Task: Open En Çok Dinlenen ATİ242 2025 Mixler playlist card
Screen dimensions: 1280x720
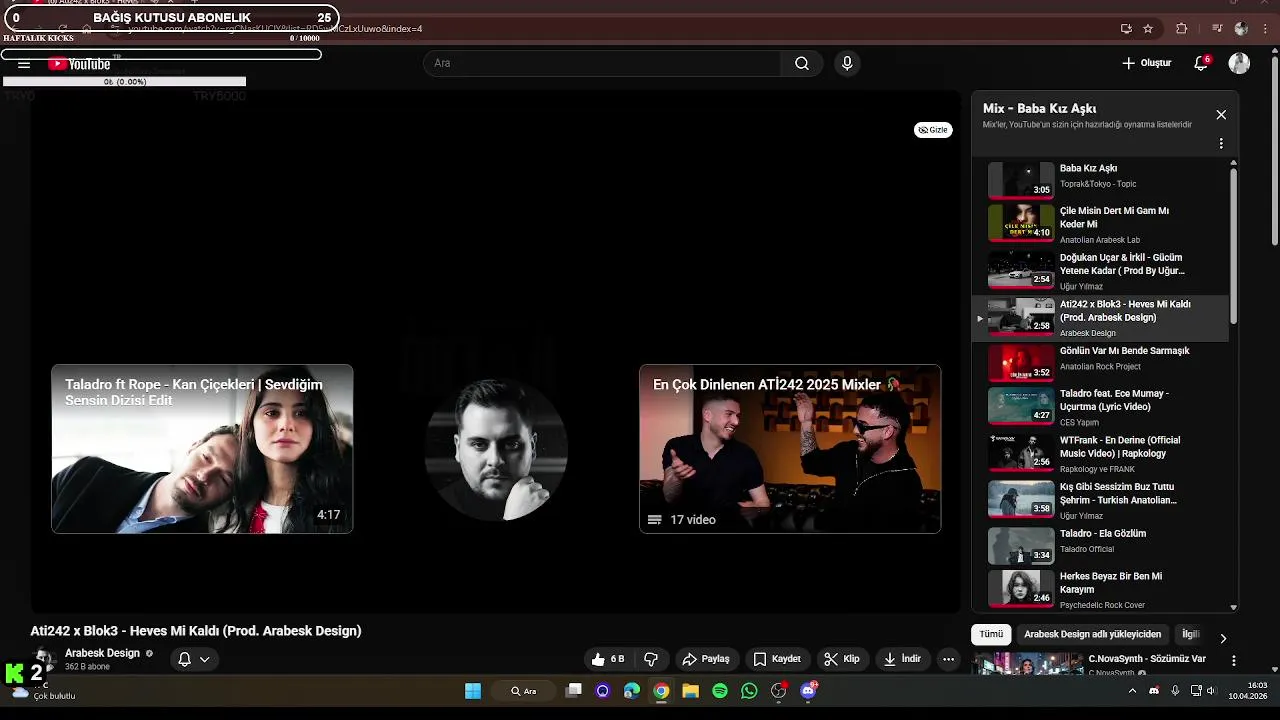Action: [790, 449]
